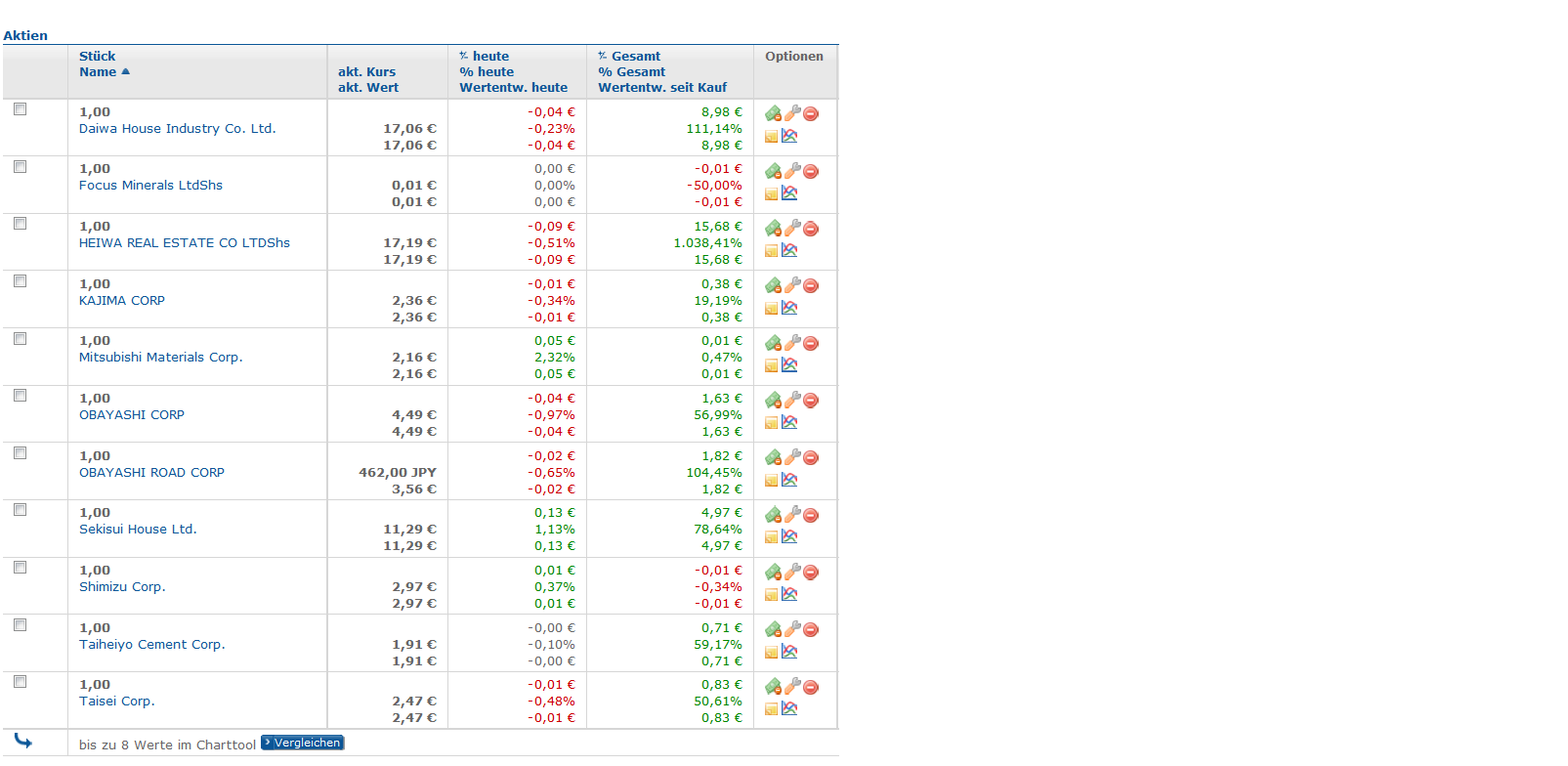Click the red delete icon for Sekisui House
Image resolution: width=1568 pixels, height=766 pixels.
pyautogui.click(x=811, y=515)
